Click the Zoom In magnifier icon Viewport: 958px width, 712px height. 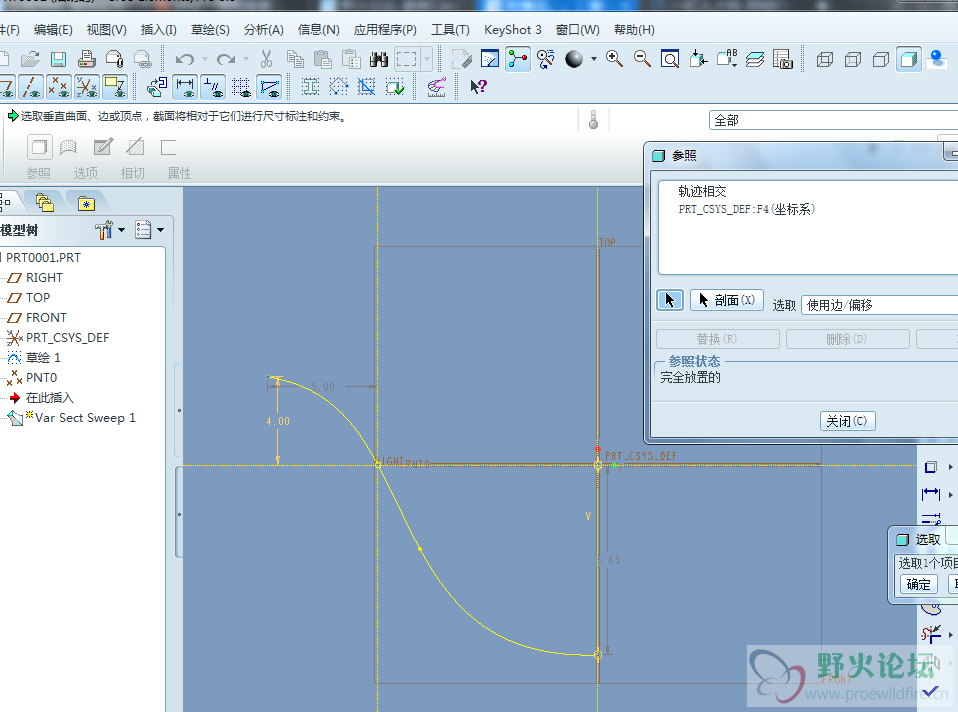[614, 59]
